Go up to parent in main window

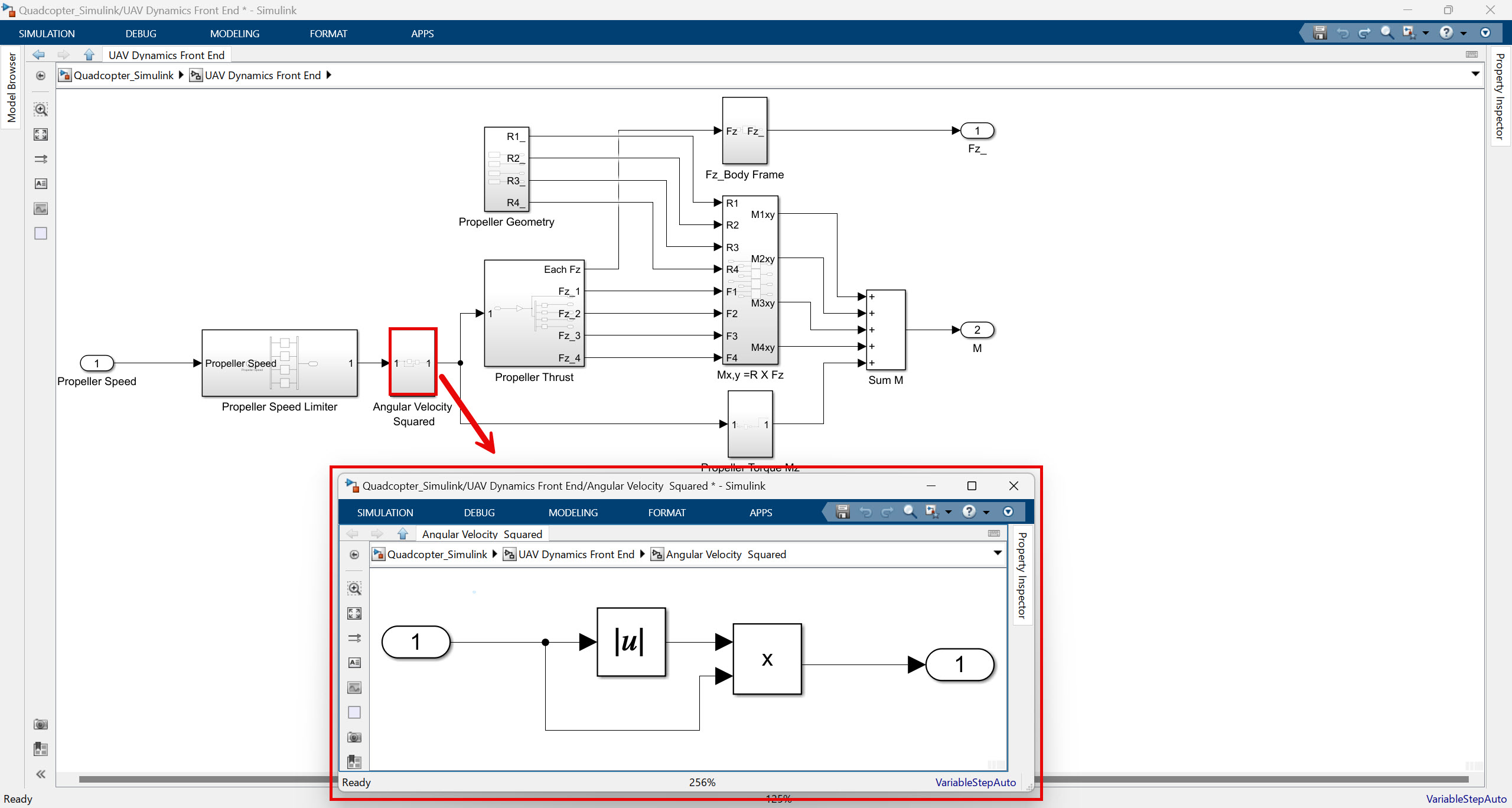[89, 55]
